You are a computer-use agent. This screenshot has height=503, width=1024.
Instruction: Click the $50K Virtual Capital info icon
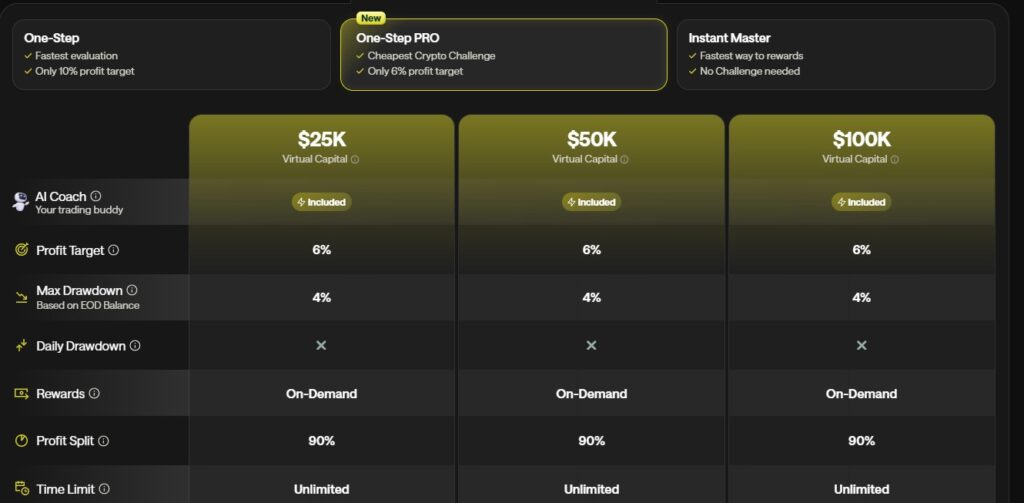(625, 159)
